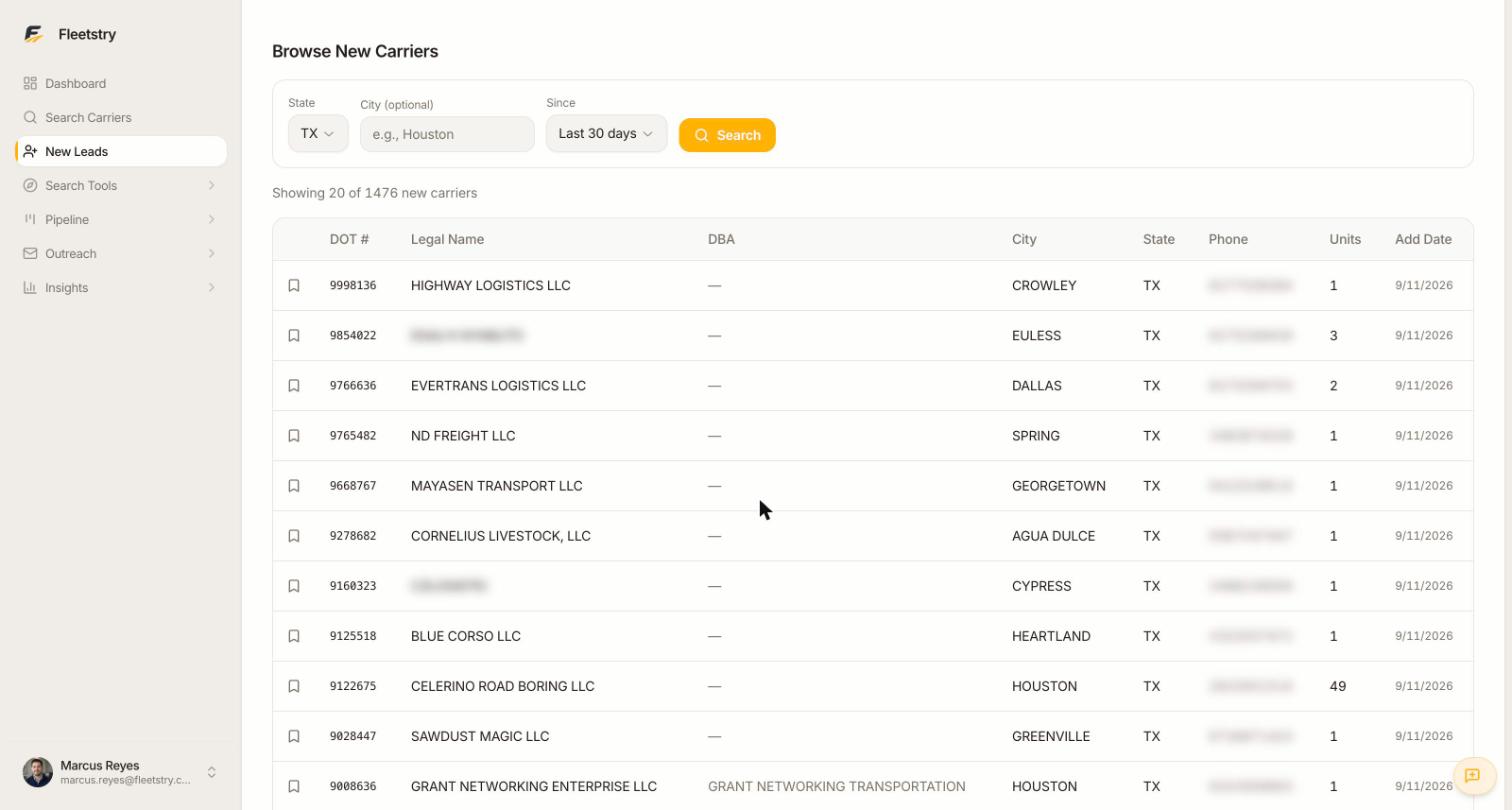This screenshot has height=810, width=1512.
Task: Open Search Tools menu item
Action: pyautogui.click(x=121, y=186)
